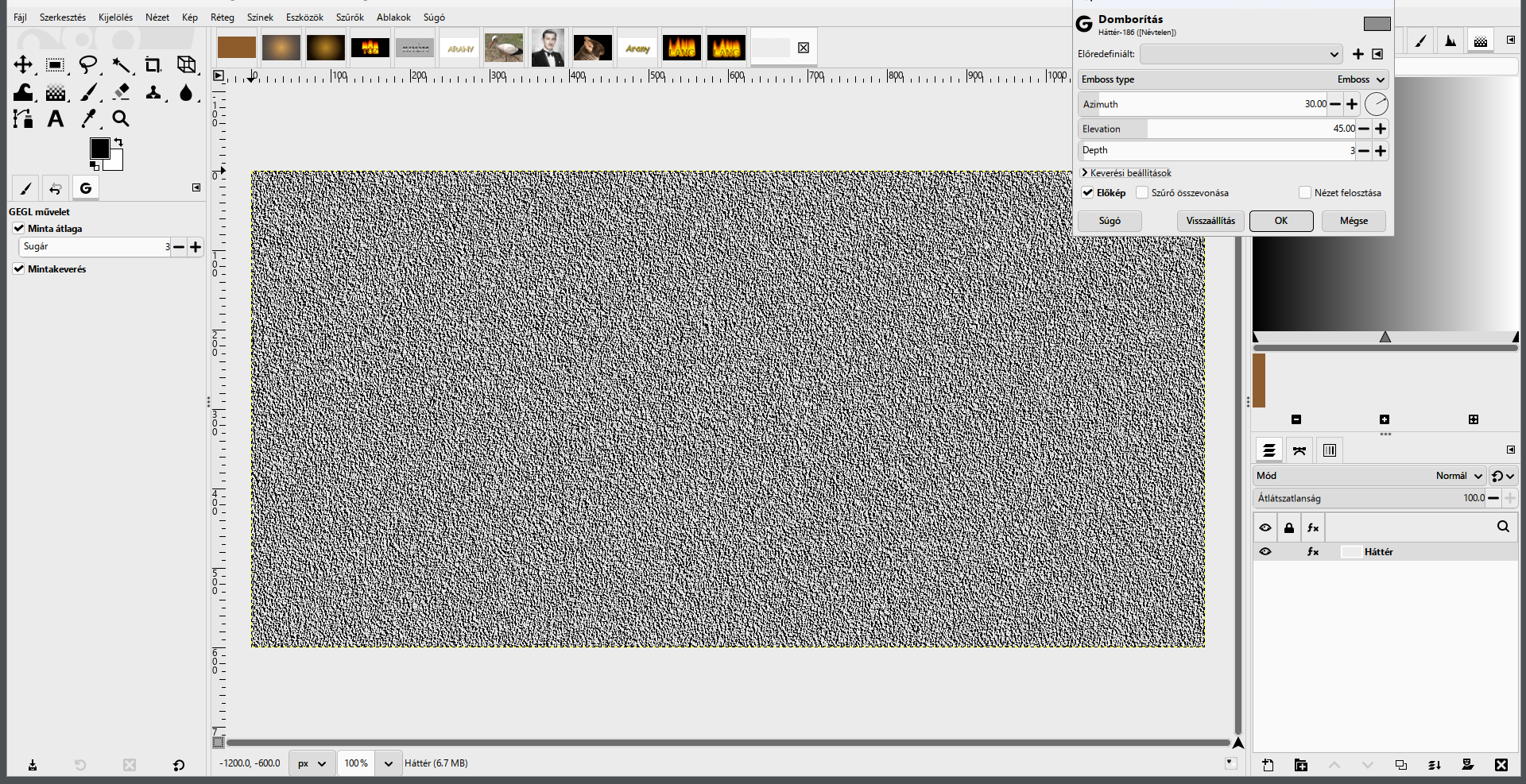Select the Text tool
Viewport: 1526px width, 784px height.
click(55, 118)
